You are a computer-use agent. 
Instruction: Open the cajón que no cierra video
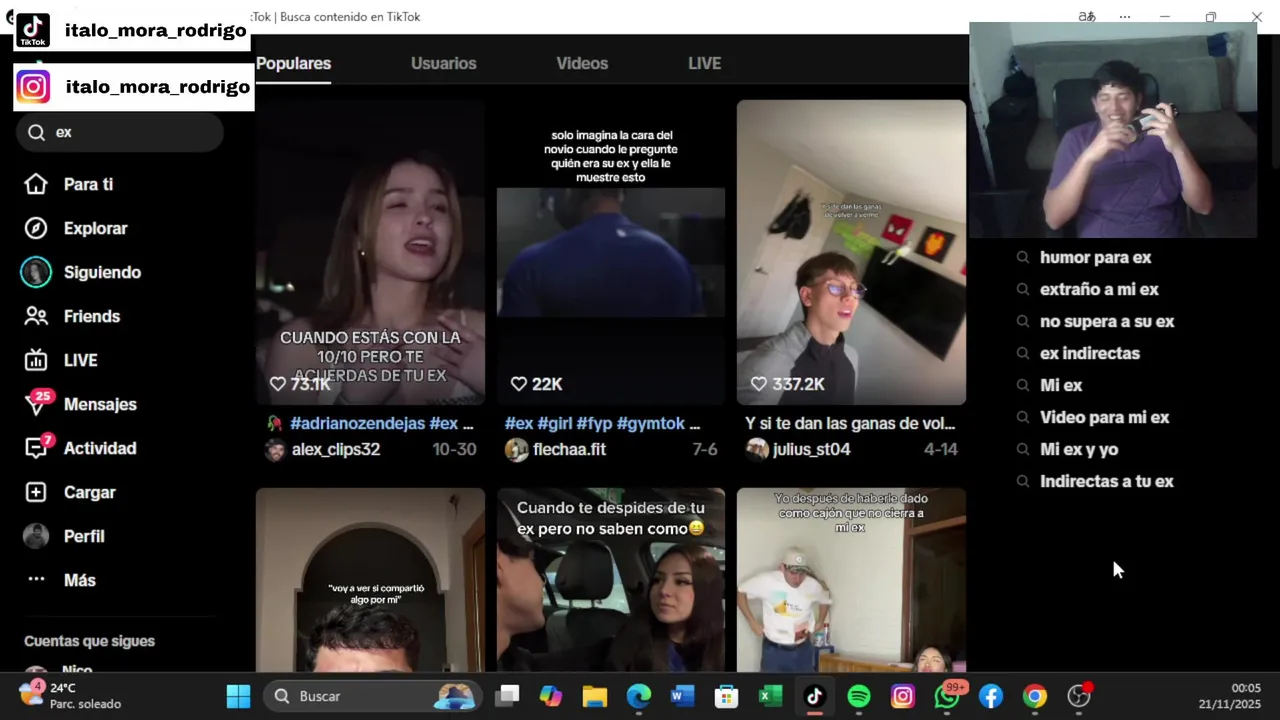tap(851, 580)
